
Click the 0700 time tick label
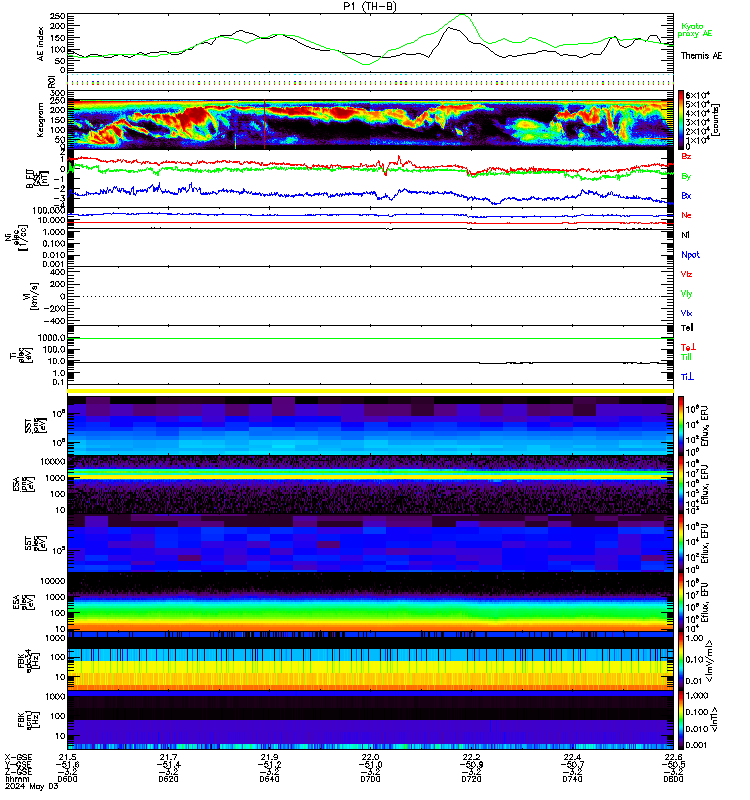[370, 779]
